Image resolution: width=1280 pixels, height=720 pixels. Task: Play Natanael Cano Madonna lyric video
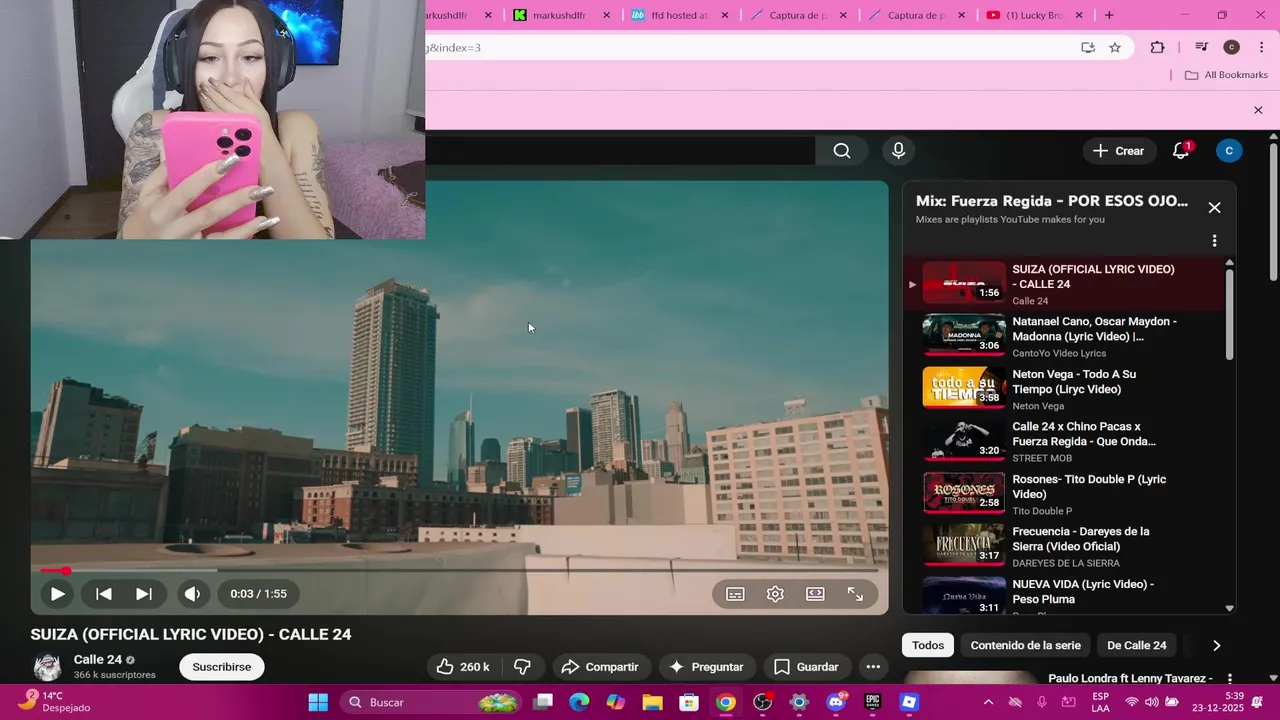pyautogui.click(x=1064, y=337)
